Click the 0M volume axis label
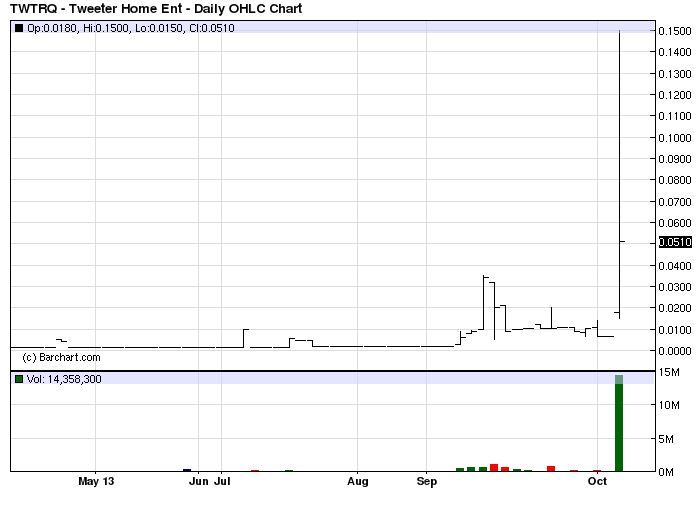 666,472
